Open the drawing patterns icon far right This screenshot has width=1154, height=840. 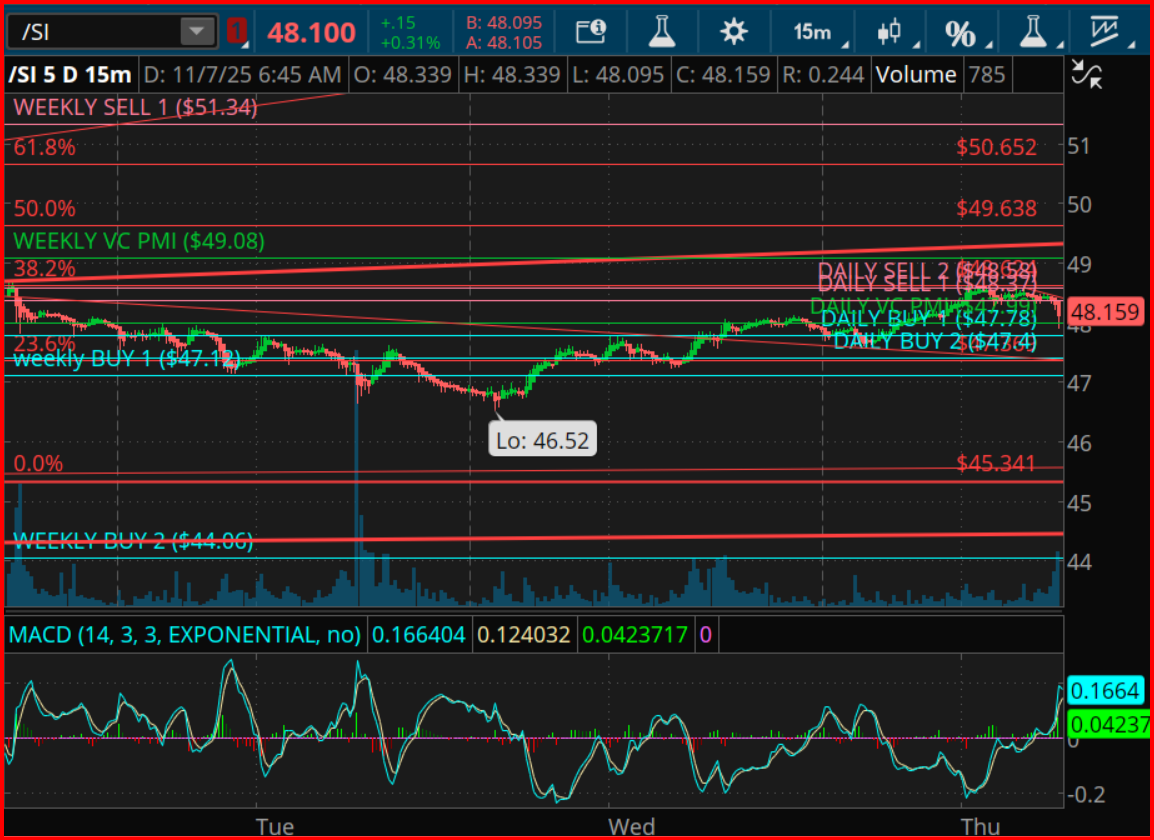coord(1105,31)
